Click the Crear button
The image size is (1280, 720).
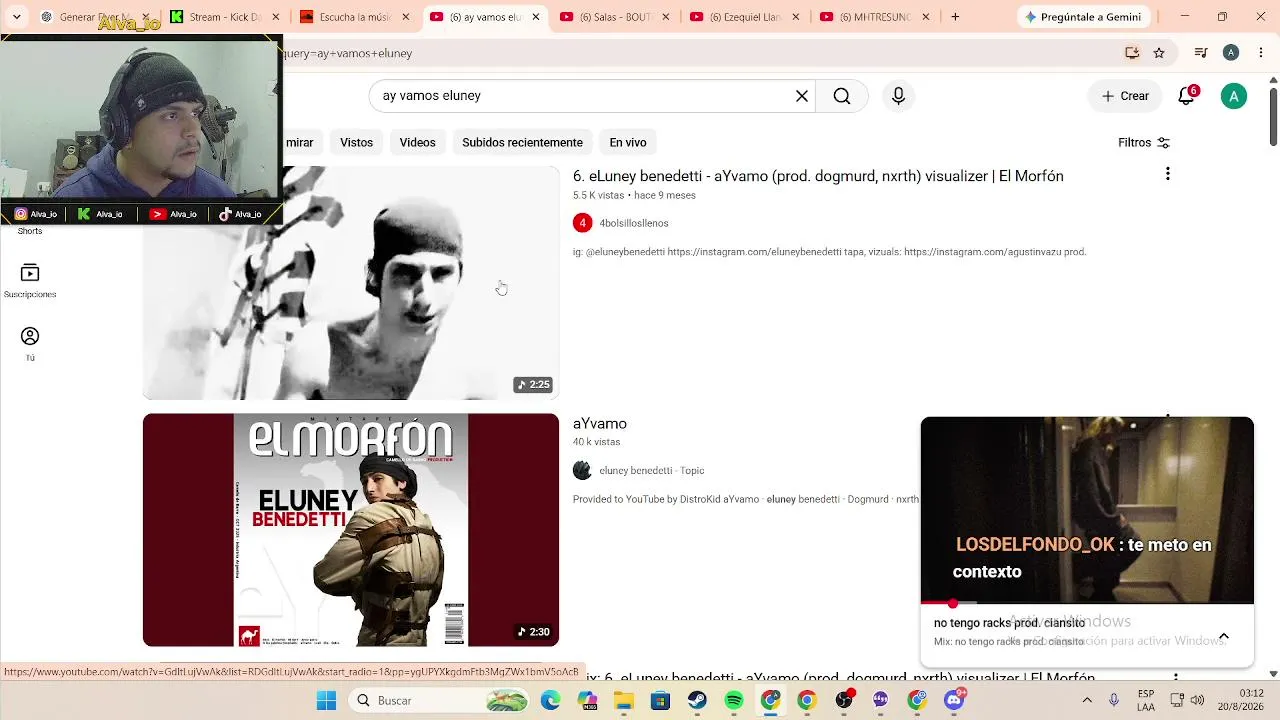(x=1125, y=96)
